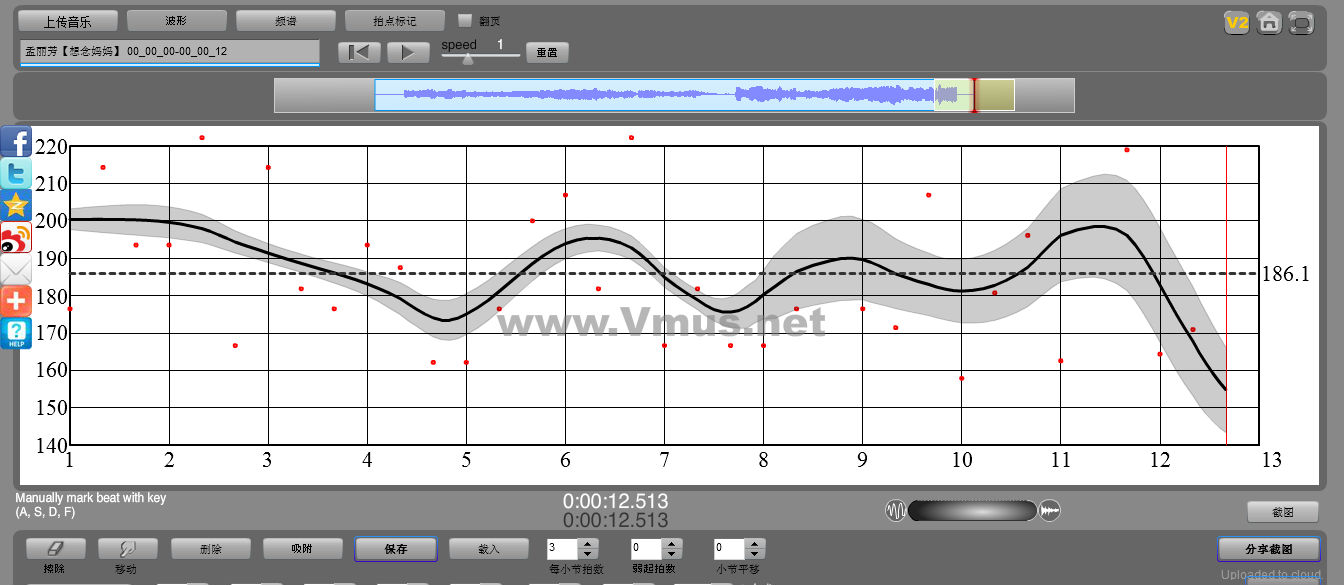Open the blue Help question icon
The height and width of the screenshot is (585, 1344).
click(x=16, y=333)
